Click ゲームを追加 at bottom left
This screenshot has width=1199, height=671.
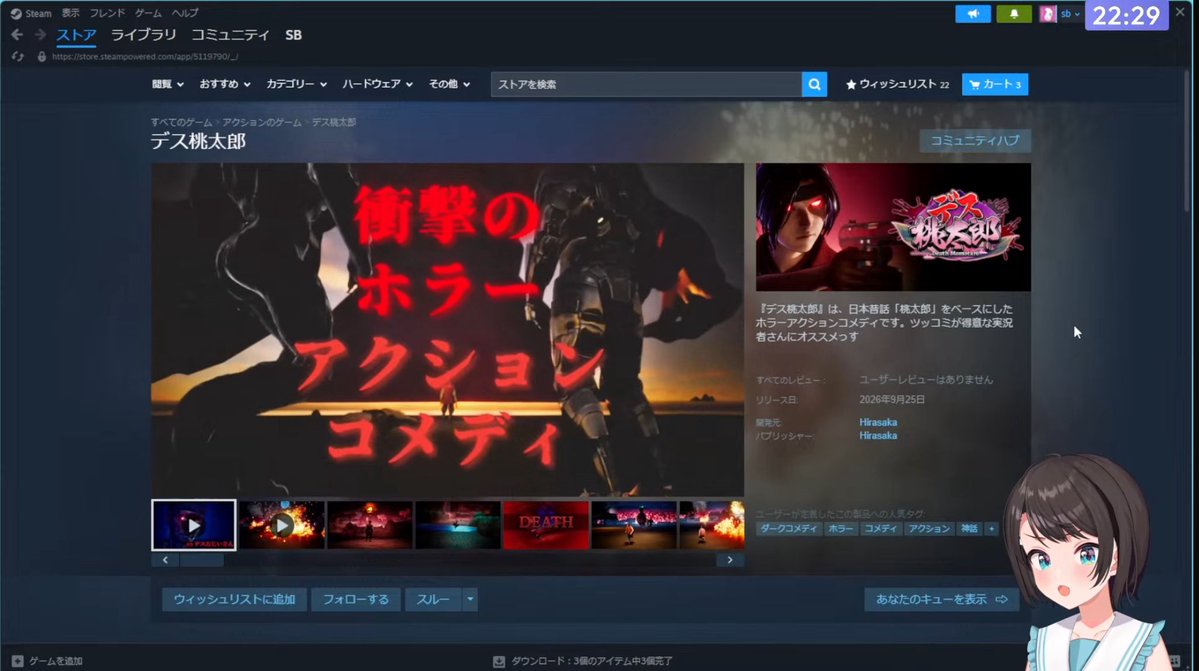click(55, 661)
